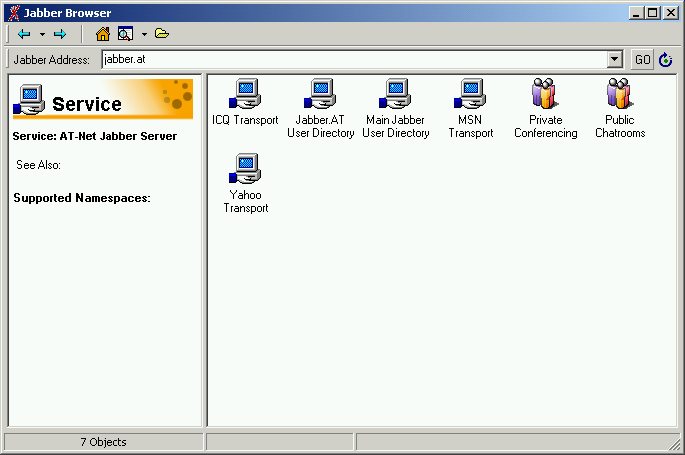Click the 'Supported Namespaces:' heading
This screenshot has width=685, height=455.
82,198
